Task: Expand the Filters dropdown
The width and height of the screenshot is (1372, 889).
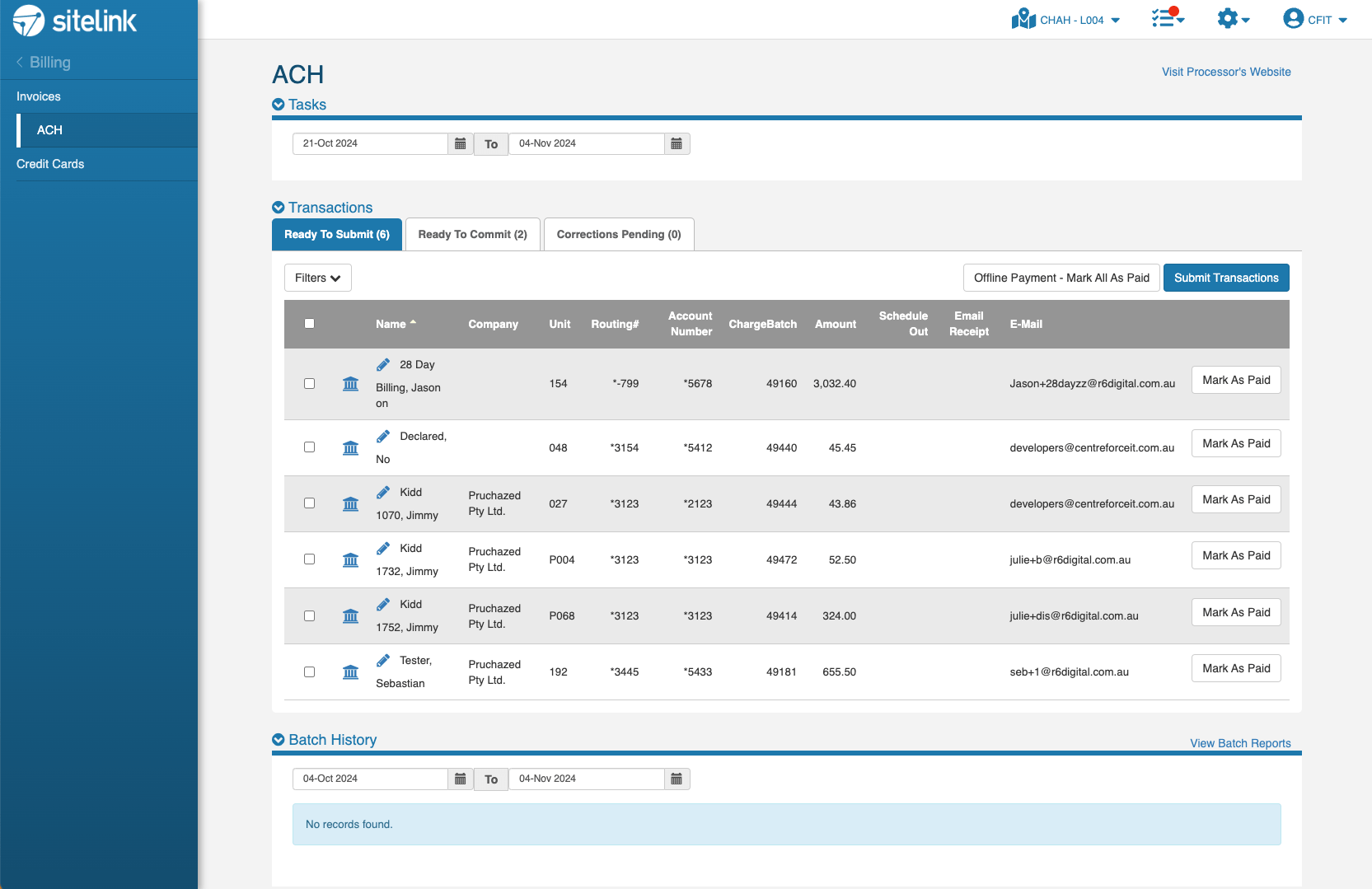Action: pyautogui.click(x=317, y=278)
